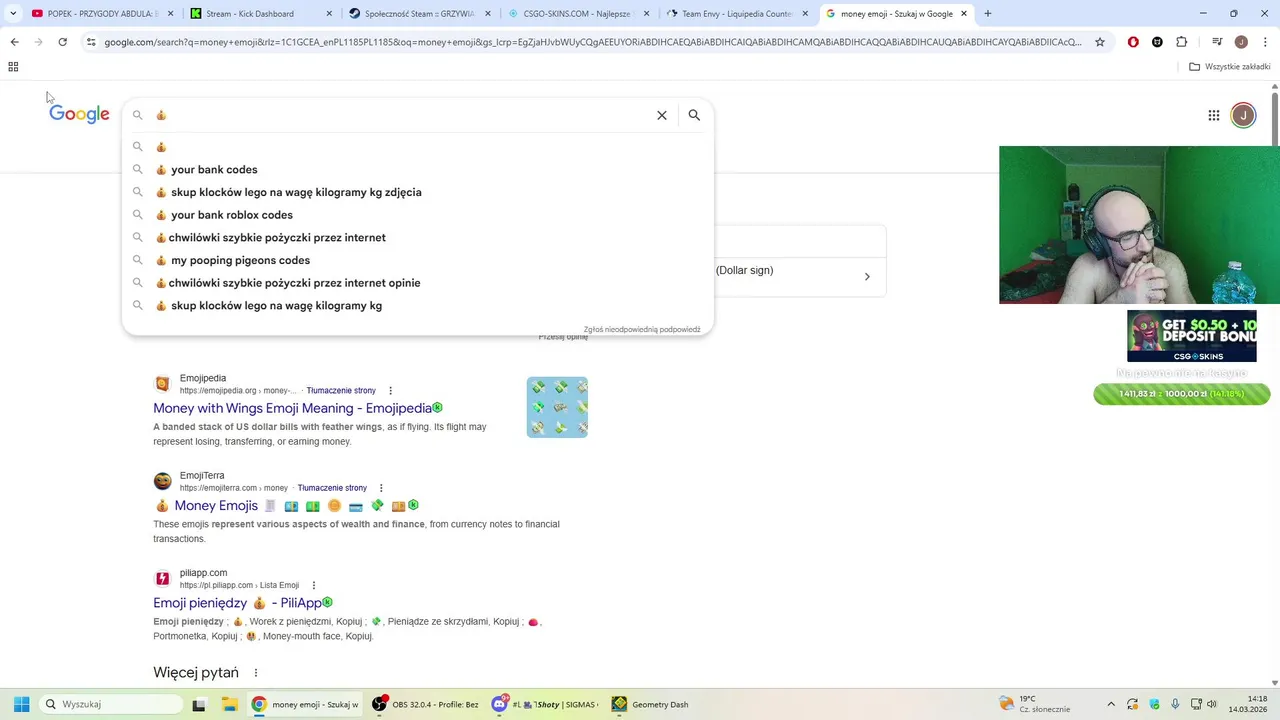Show hidden tray icons chevron

pyautogui.click(x=1110, y=704)
